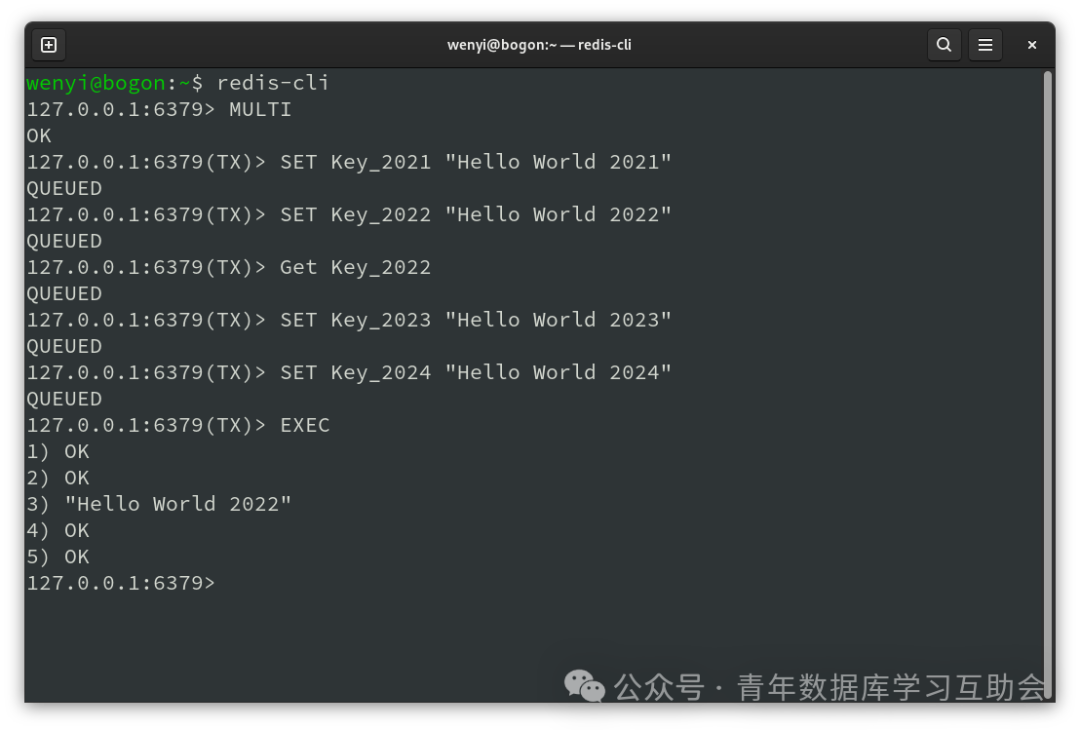This screenshot has height=730, width=1080.
Task: Open the terminal search tool
Action: pos(944,45)
